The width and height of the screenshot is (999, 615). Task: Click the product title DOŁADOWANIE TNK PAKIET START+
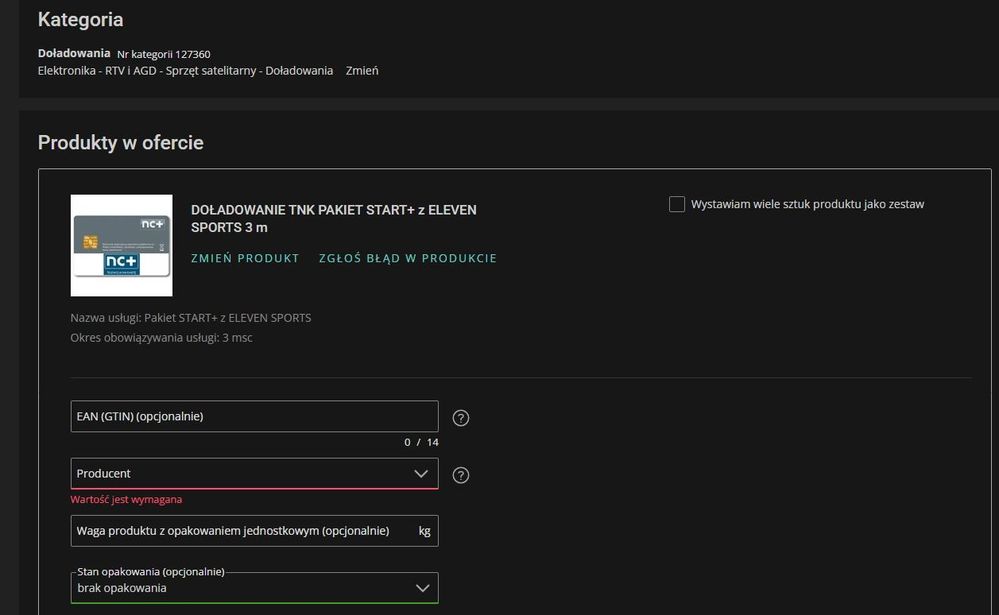point(334,219)
